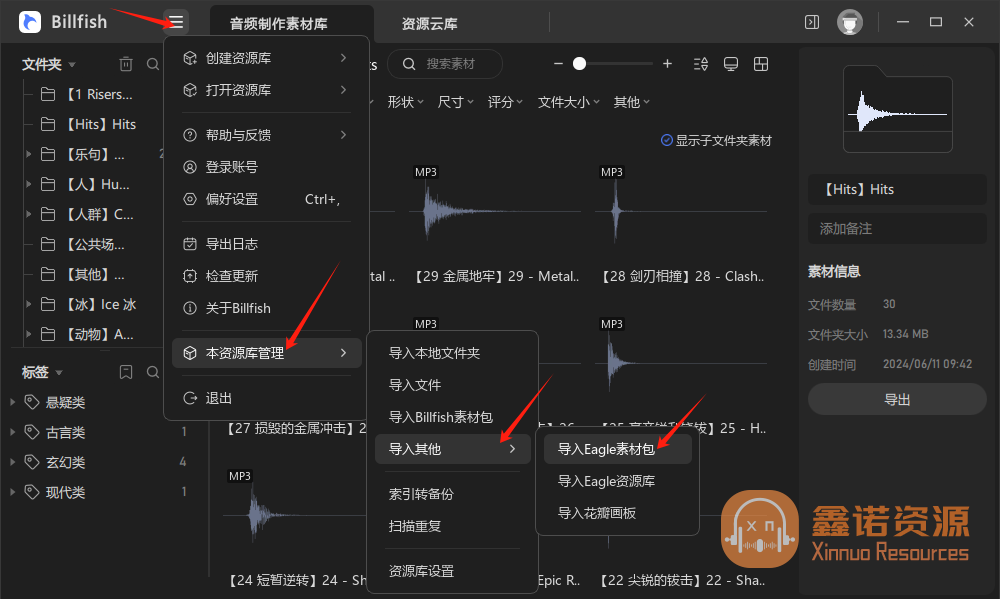Viewport: 1000px width, 599px height.
Task: Select 导入本地文件夹 option
Action: pyautogui.click(x=452, y=353)
